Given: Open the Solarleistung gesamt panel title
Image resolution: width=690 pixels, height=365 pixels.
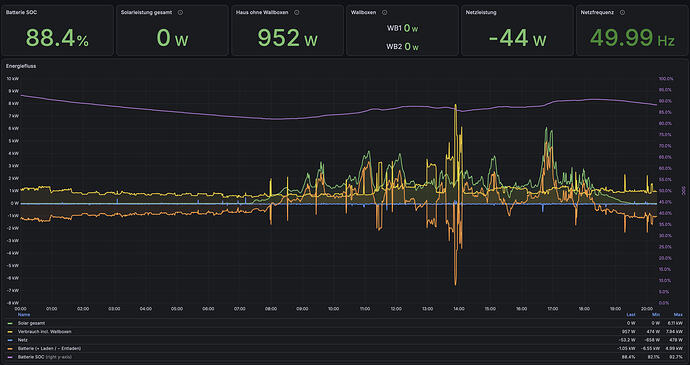Looking at the screenshot, I should coord(146,13).
